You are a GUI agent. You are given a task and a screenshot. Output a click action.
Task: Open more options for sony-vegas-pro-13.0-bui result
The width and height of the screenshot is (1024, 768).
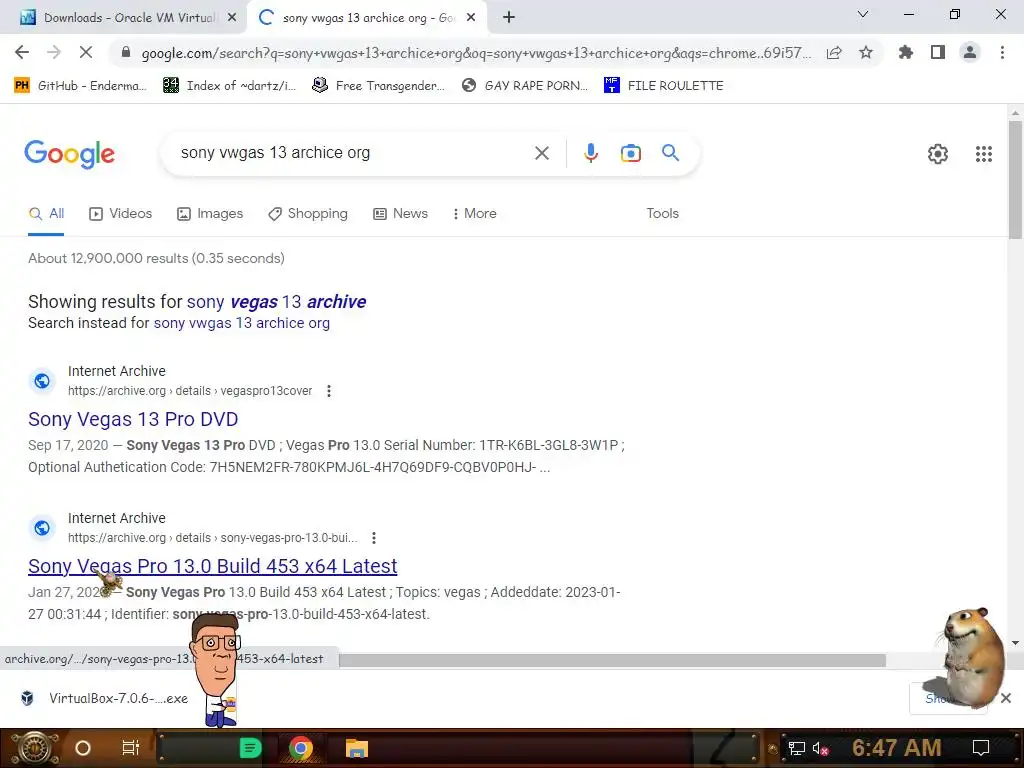click(x=374, y=537)
